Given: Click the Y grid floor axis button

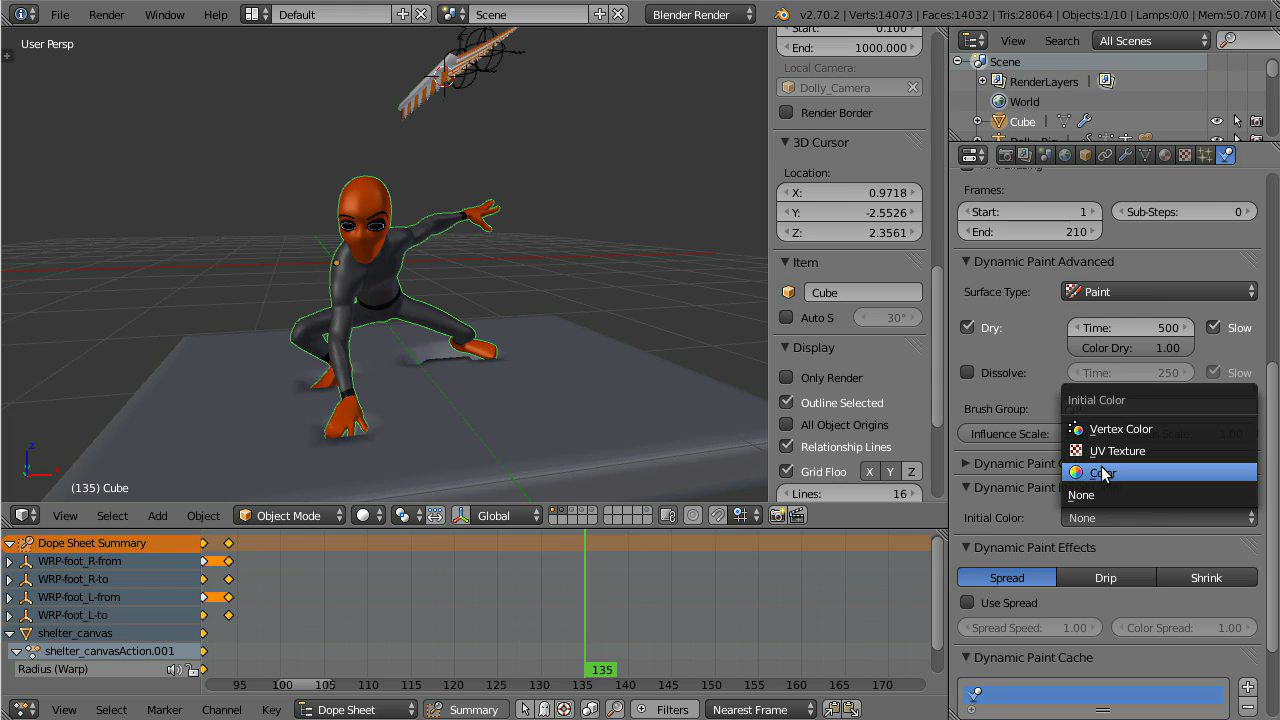Looking at the screenshot, I should click(890, 471).
